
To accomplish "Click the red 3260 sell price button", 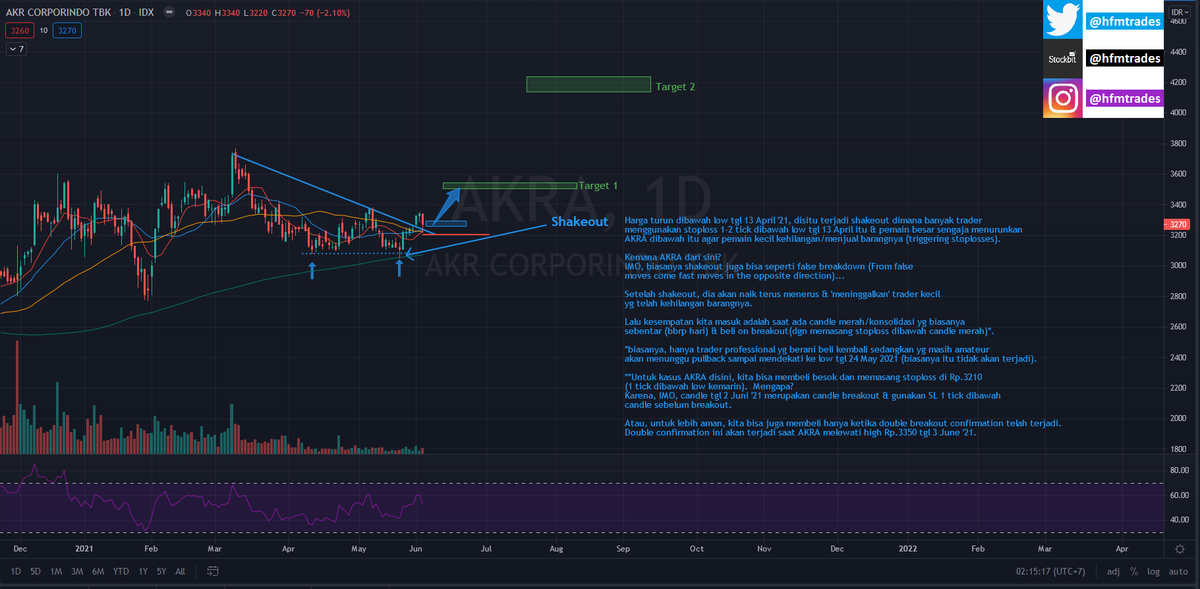I will click(x=20, y=31).
